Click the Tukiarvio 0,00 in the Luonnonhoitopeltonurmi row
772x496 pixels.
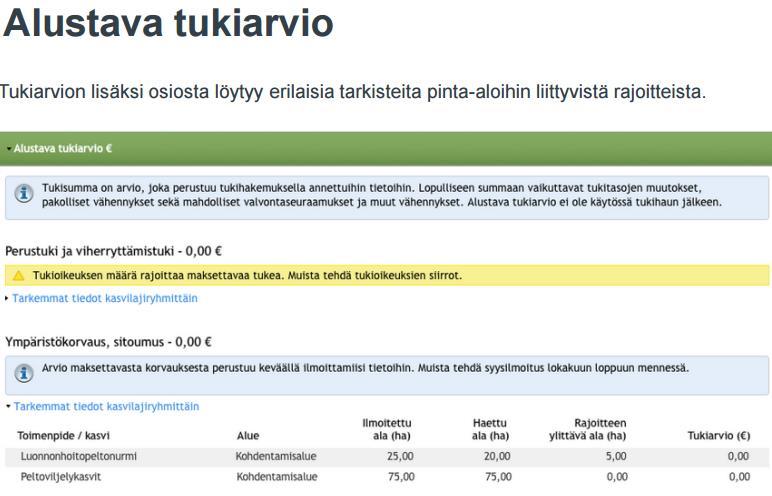(x=739, y=457)
